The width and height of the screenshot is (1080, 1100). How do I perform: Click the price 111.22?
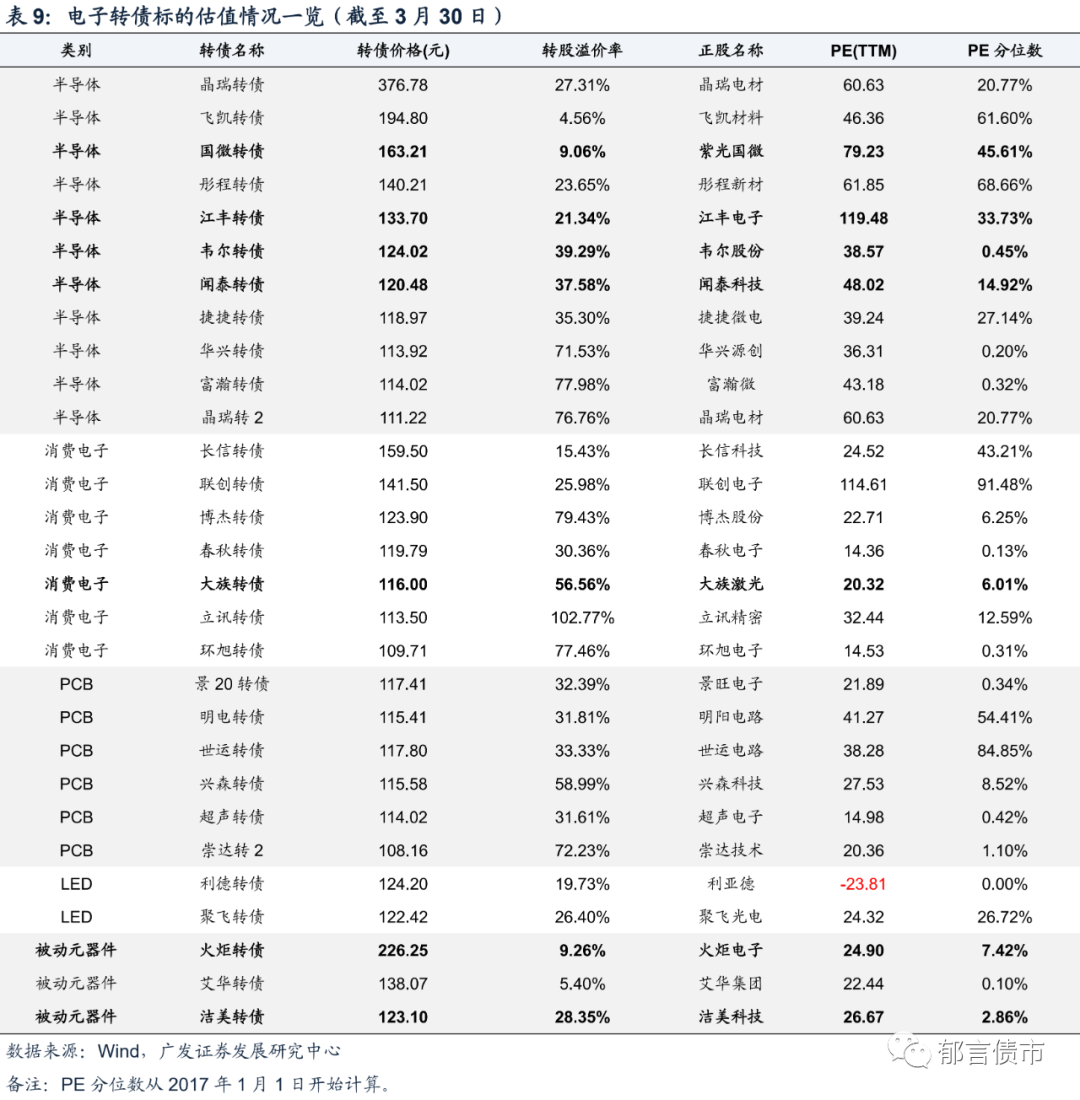pos(403,417)
